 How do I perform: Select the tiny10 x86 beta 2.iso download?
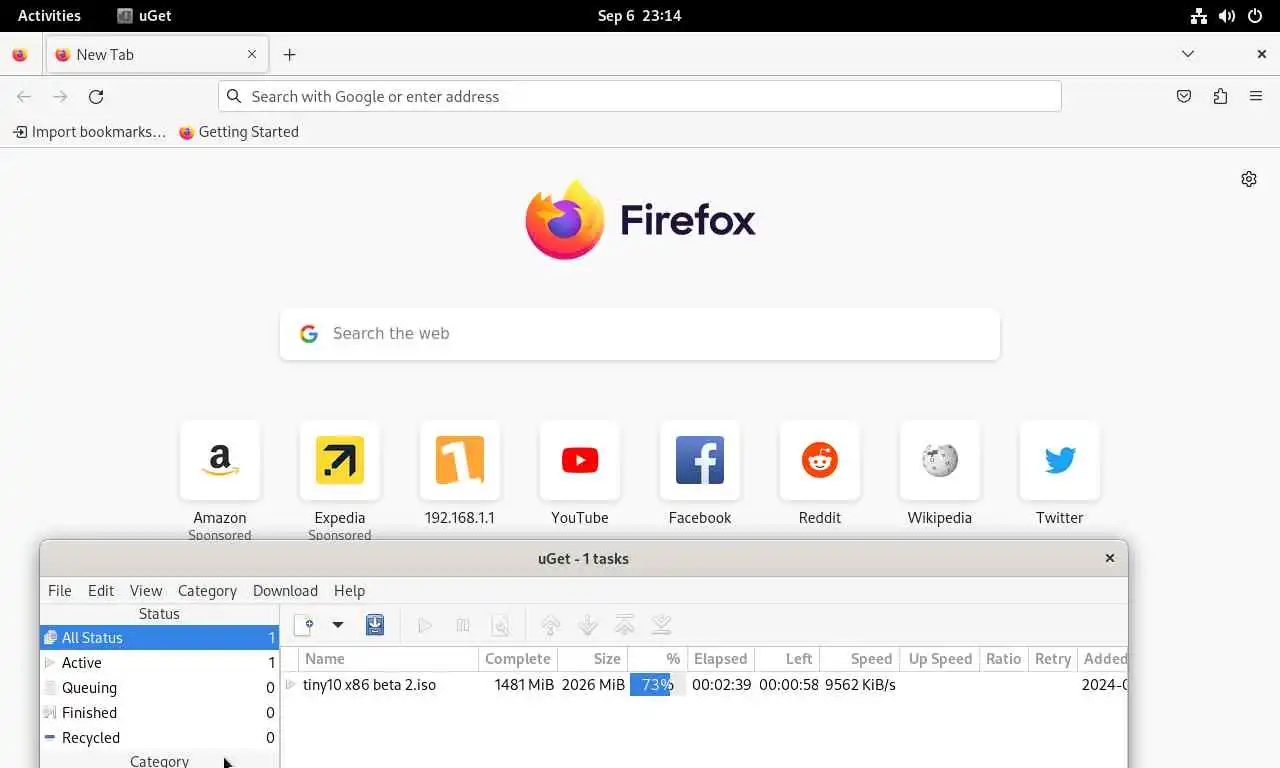click(x=369, y=685)
